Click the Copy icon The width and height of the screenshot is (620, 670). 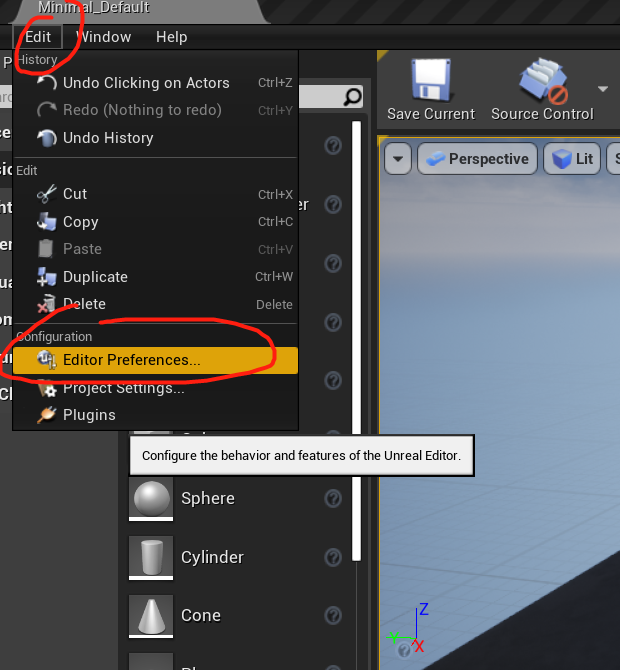click(47, 222)
